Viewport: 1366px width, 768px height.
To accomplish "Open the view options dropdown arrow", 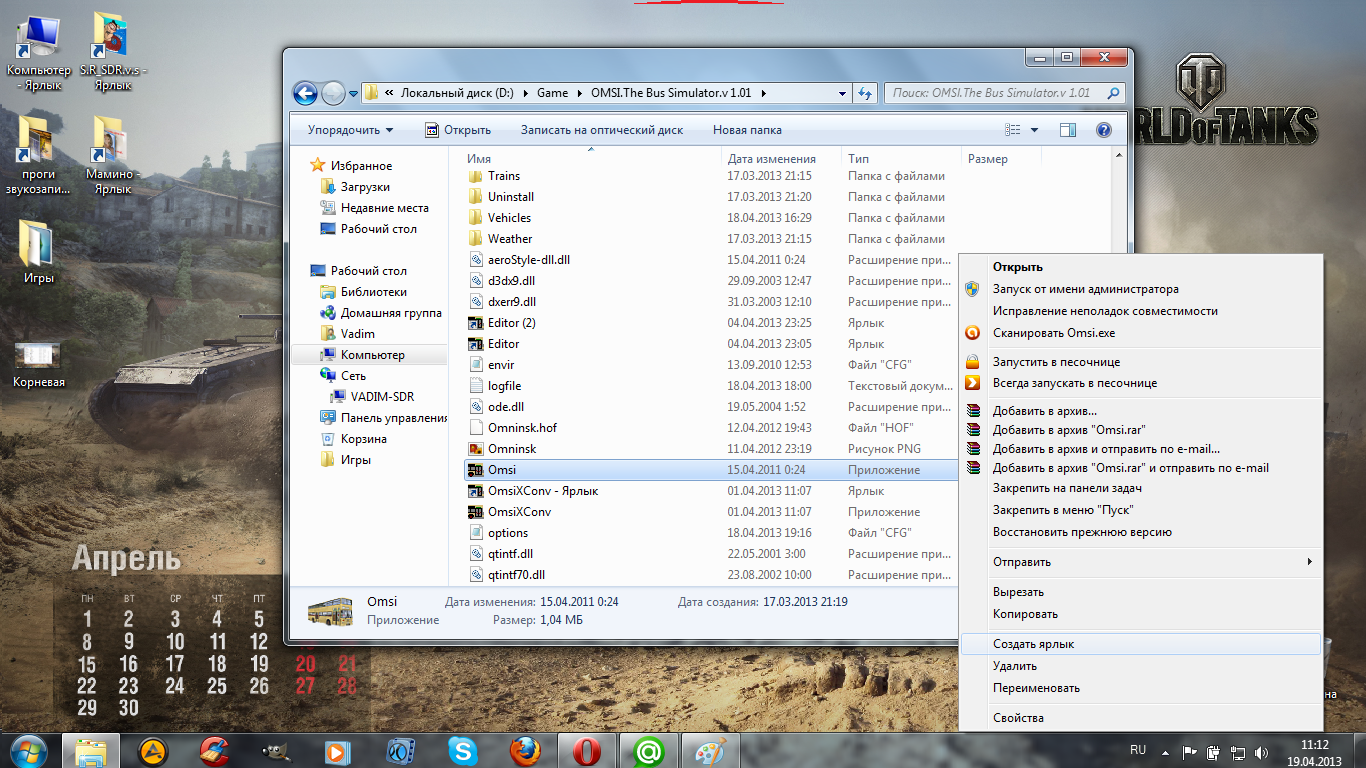I will point(1034,130).
